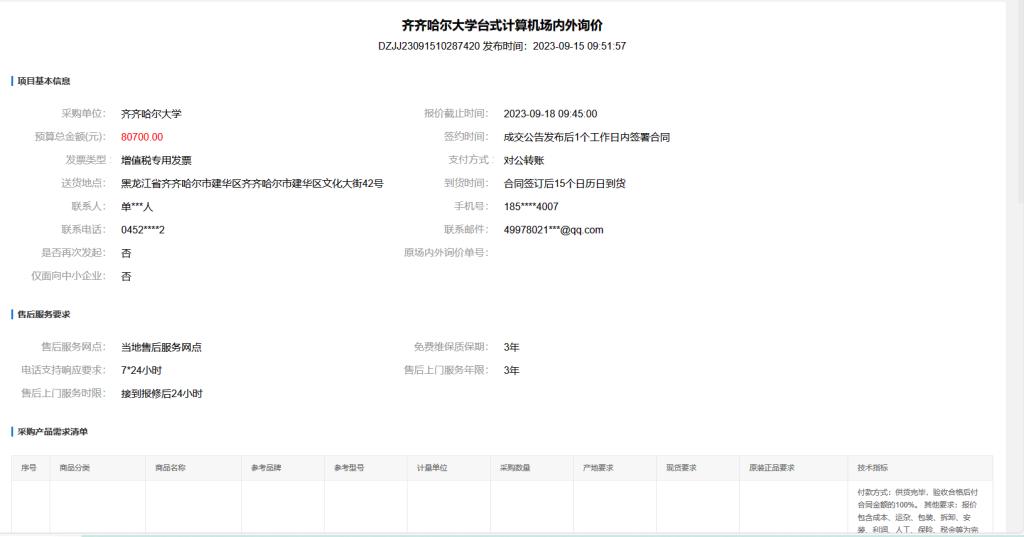
Task: Click the delivery address 黑龙江省齐齐哈尔市 text
Action: click(252, 184)
